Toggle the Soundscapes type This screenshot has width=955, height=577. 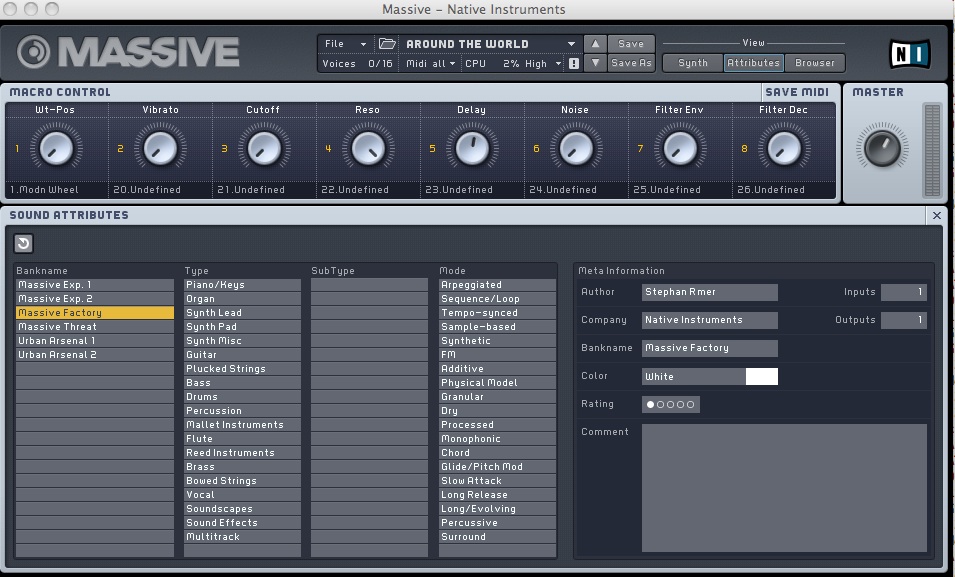point(242,509)
